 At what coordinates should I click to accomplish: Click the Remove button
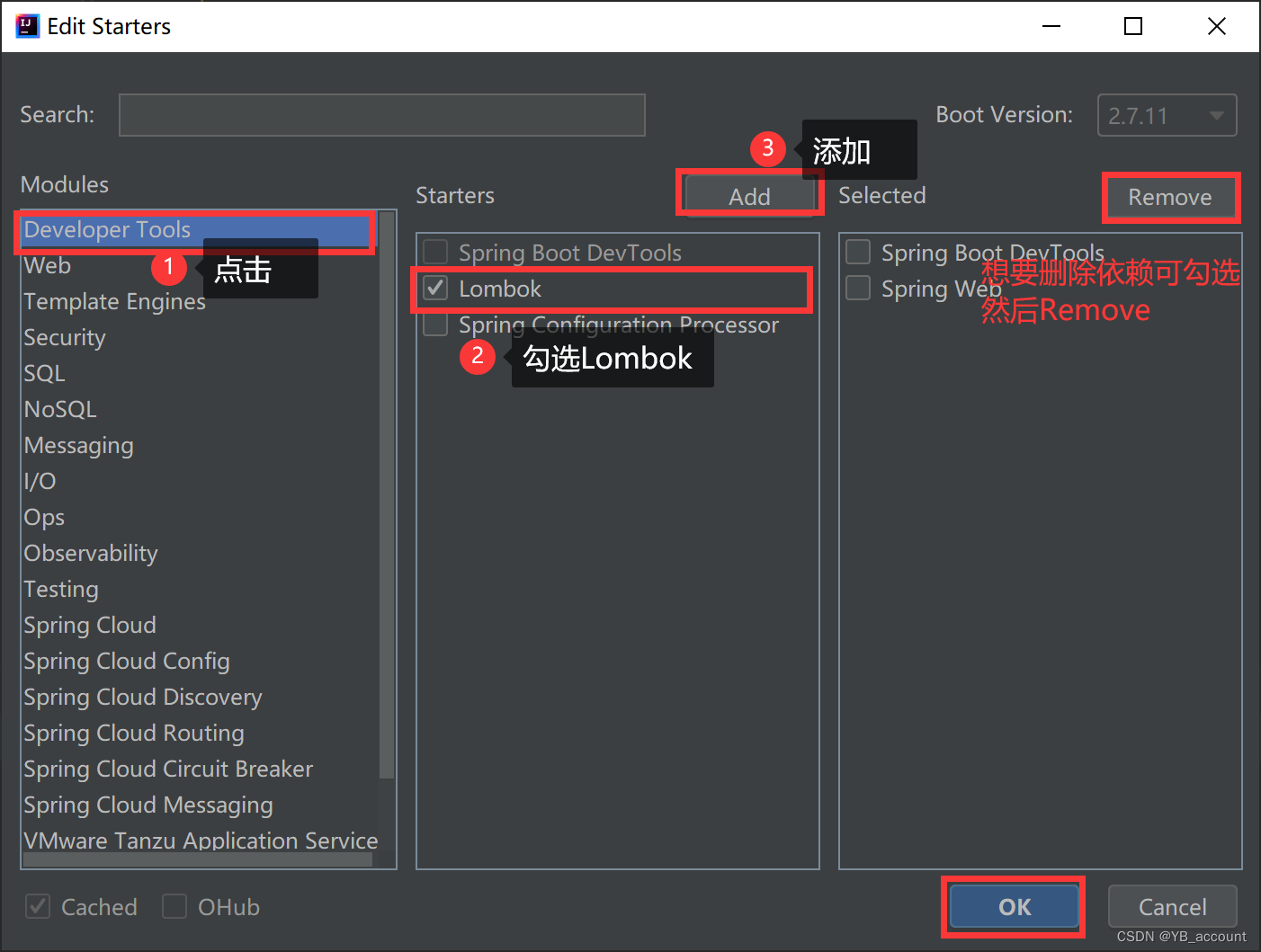[x=1169, y=197]
